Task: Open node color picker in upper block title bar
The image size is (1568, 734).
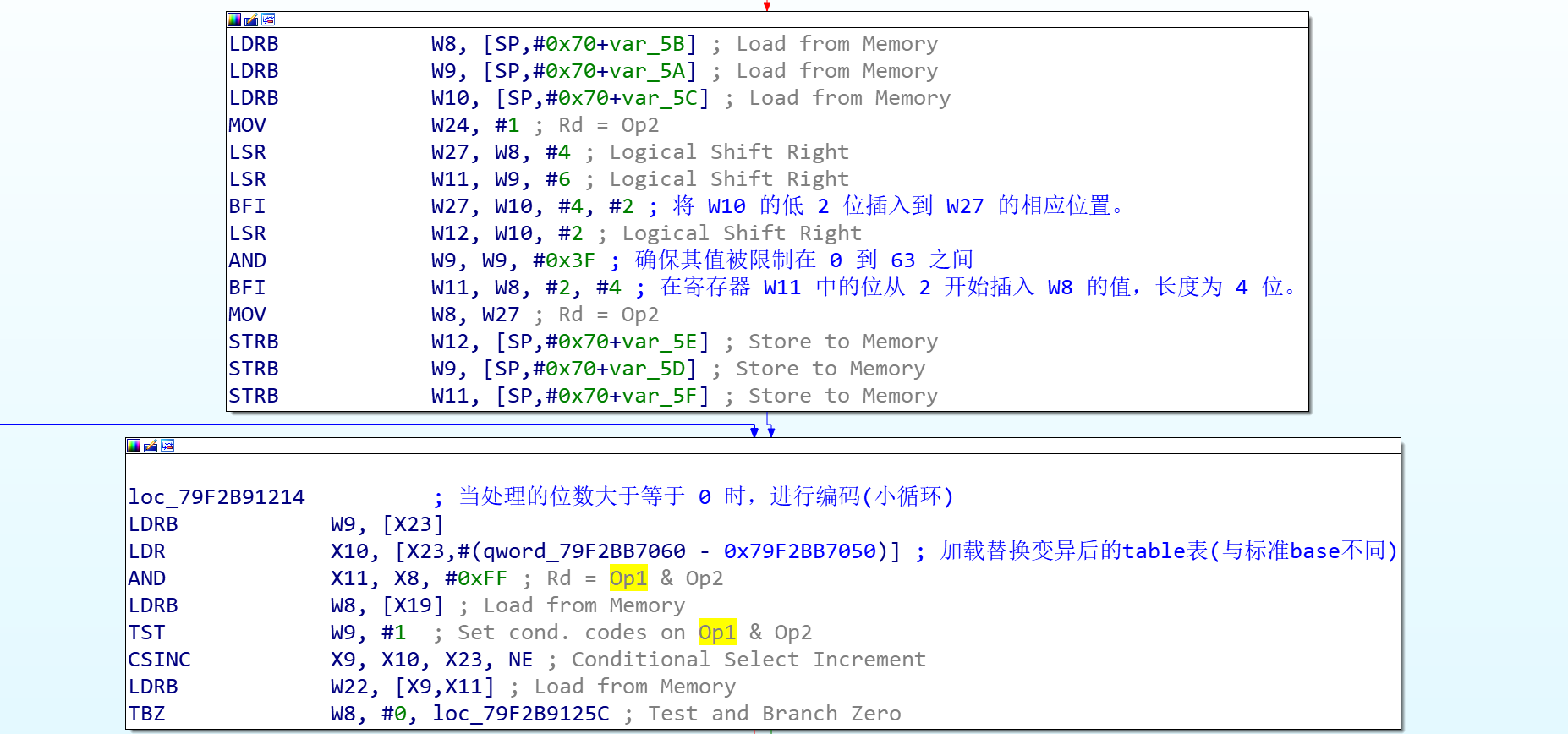Action: tap(234, 19)
